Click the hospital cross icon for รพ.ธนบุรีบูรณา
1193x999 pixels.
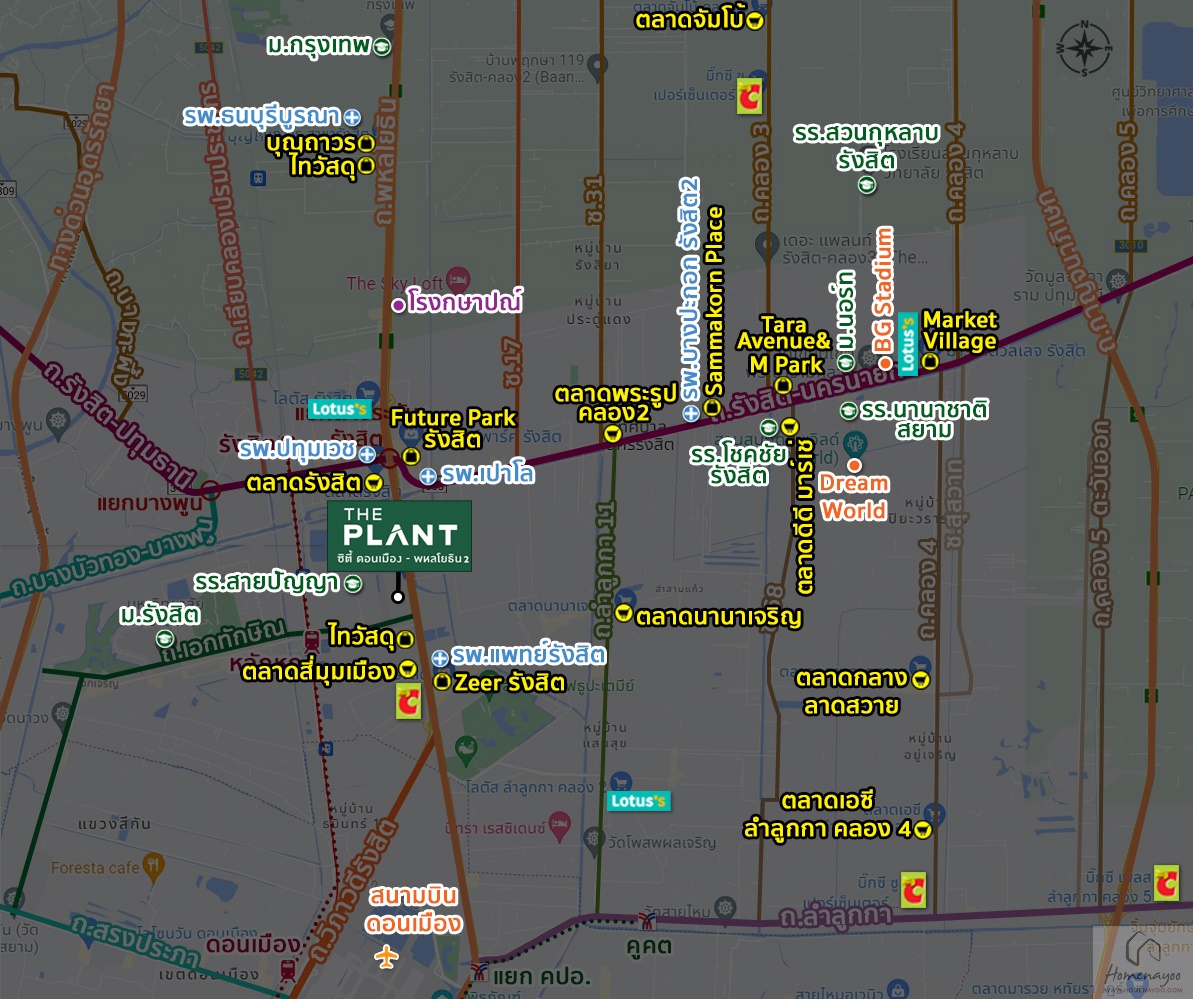(x=352, y=117)
